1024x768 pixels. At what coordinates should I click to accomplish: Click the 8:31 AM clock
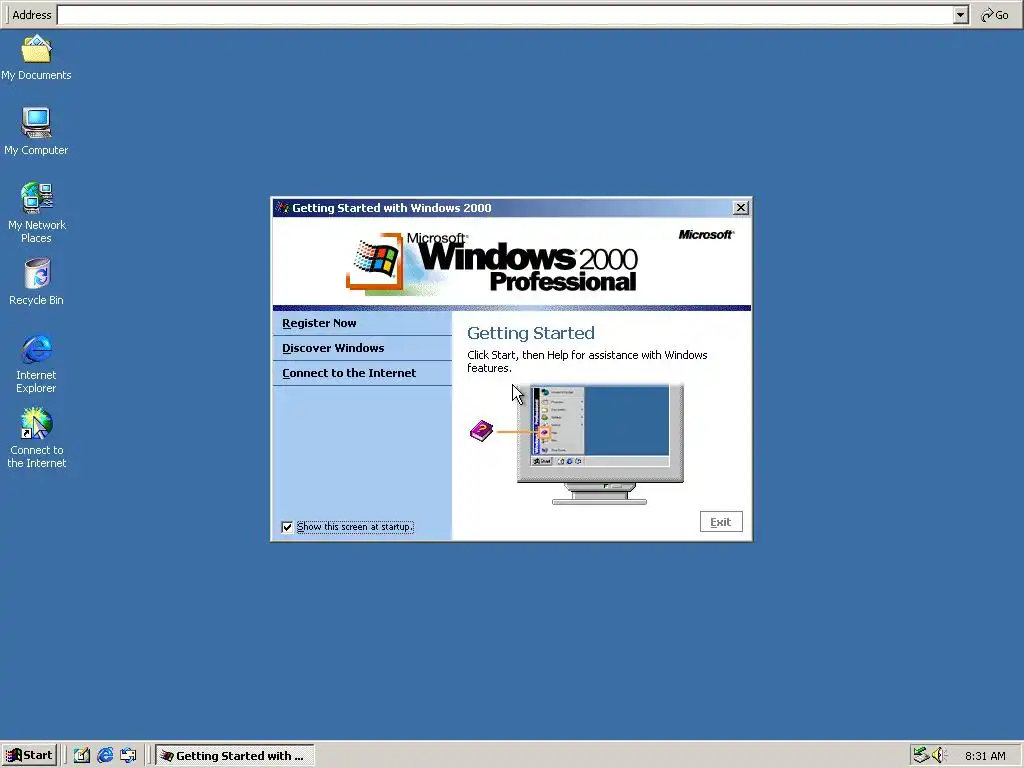985,756
